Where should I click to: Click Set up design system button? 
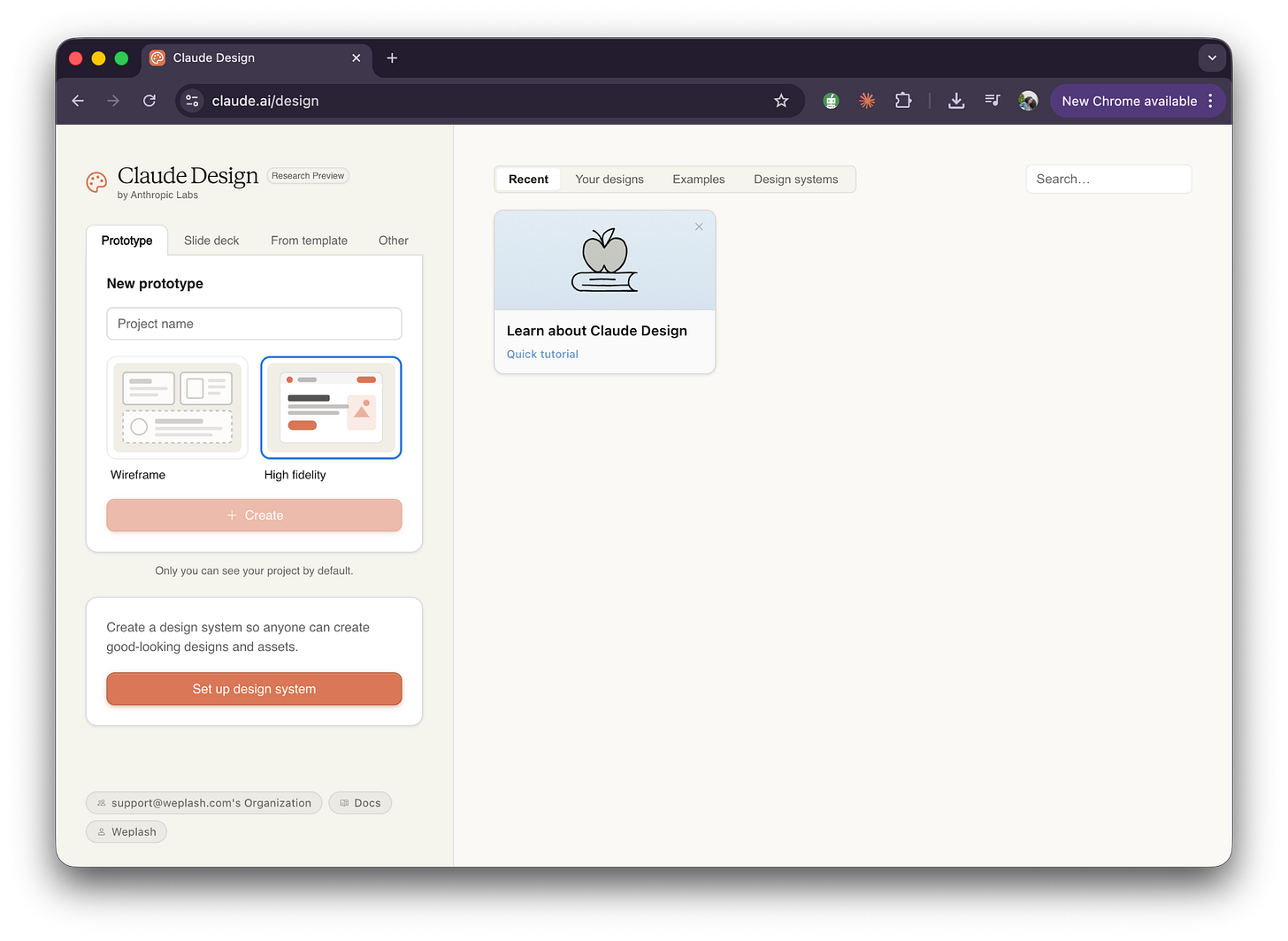click(x=254, y=689)
